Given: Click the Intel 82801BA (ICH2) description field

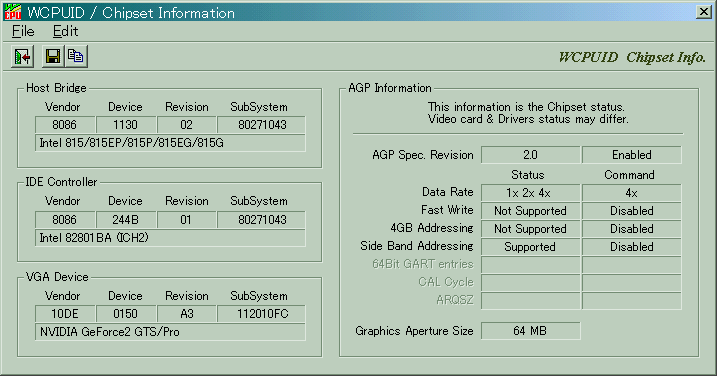Looking at the screenshot, I should (170, 238).
